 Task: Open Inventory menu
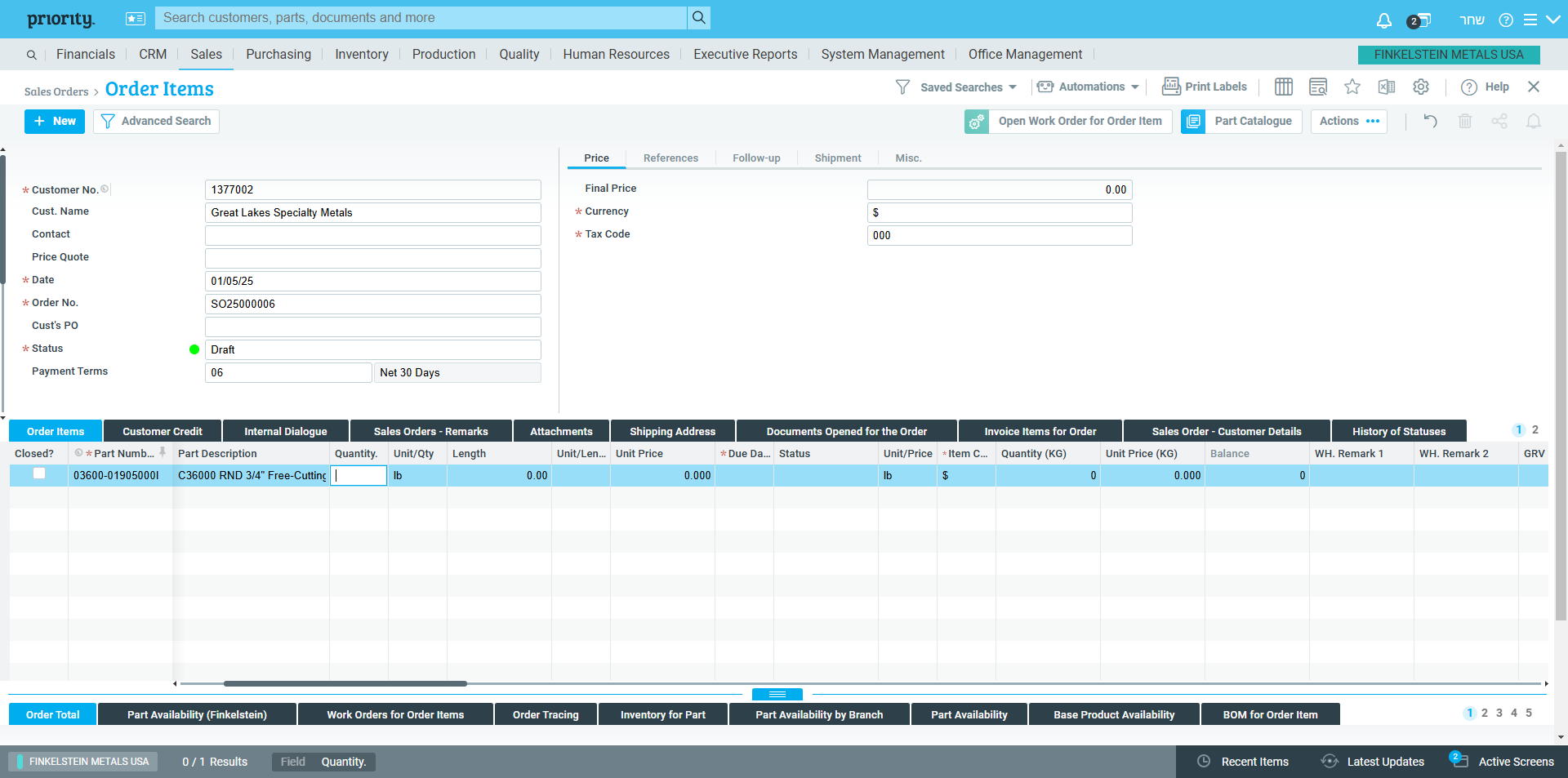tap(362, 54)
